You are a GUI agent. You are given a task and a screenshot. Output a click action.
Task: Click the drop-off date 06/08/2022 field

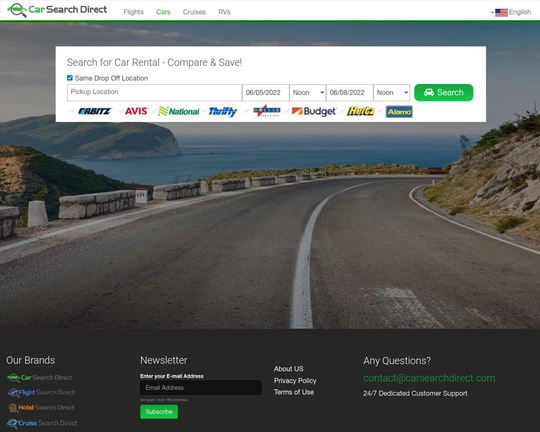350,93
